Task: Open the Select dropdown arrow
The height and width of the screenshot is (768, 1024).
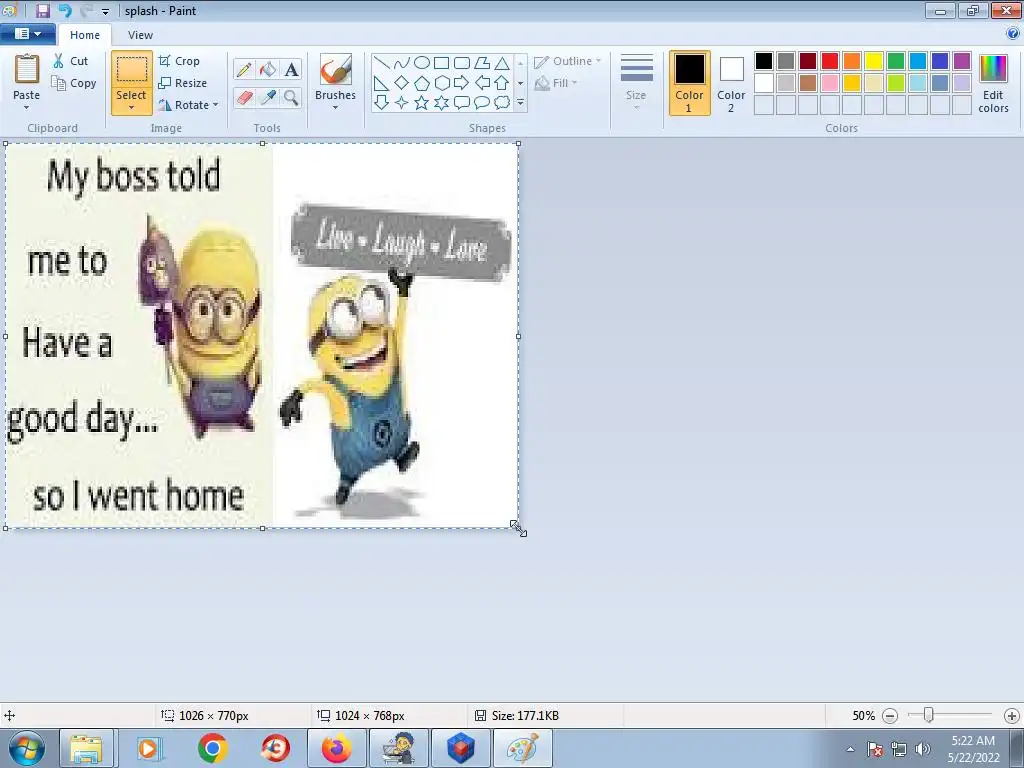Action: click(131, 108)
